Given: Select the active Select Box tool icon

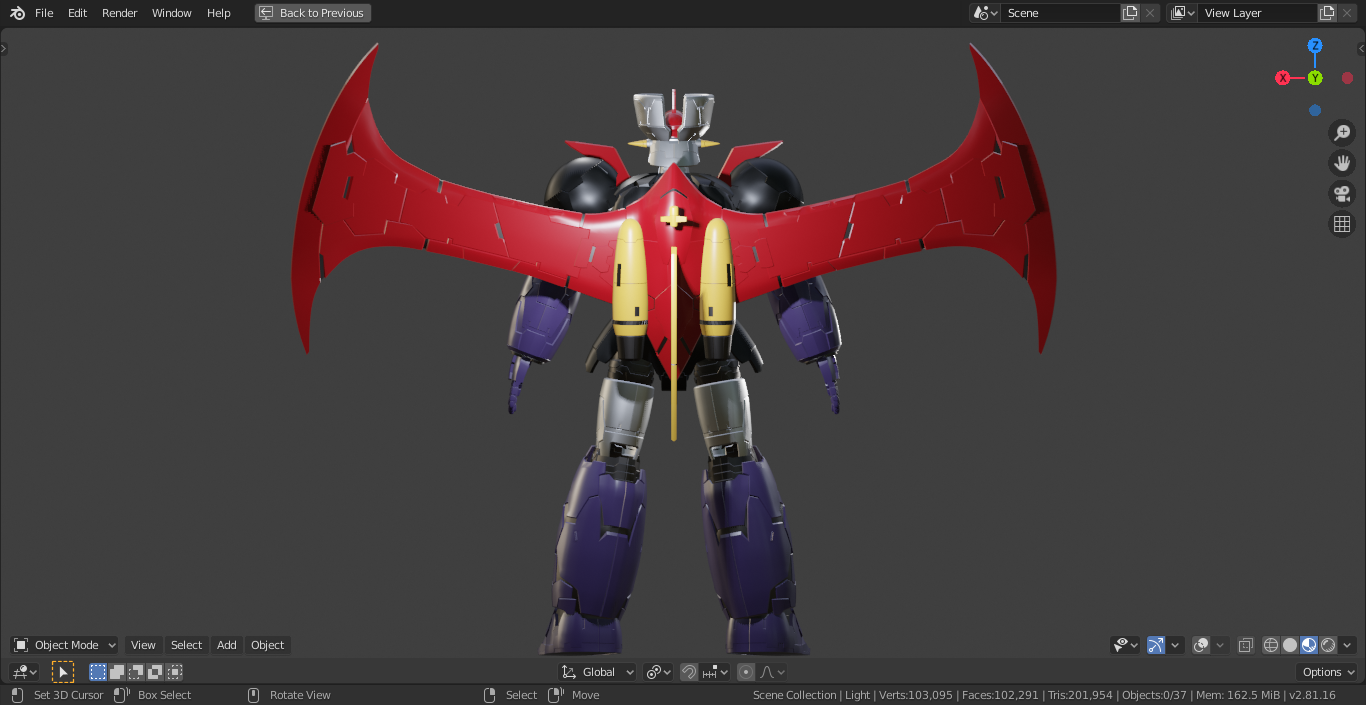Looking at the screenshot, I should 63,672.
